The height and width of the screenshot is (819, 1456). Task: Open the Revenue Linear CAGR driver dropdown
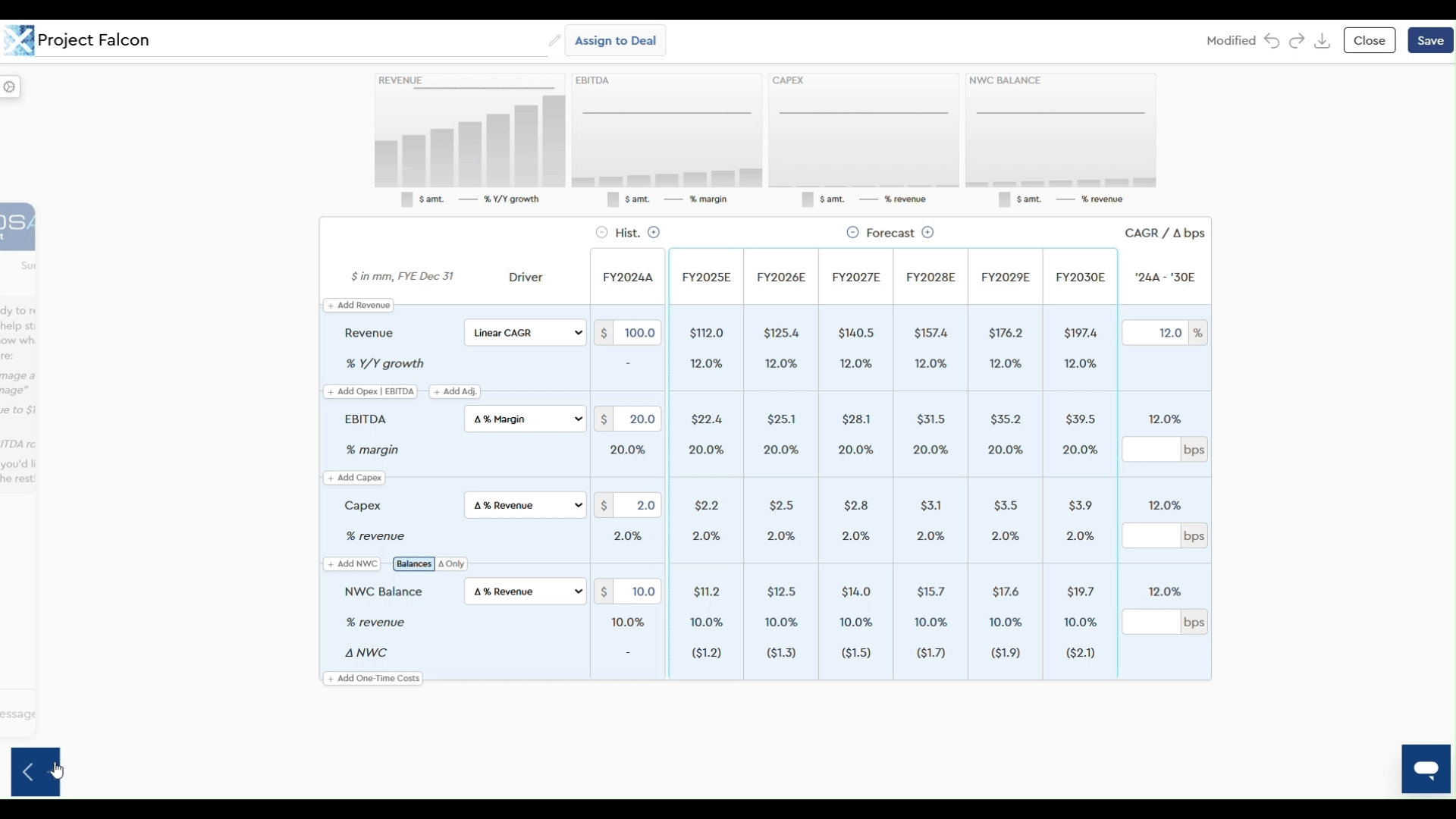(525, 333)
